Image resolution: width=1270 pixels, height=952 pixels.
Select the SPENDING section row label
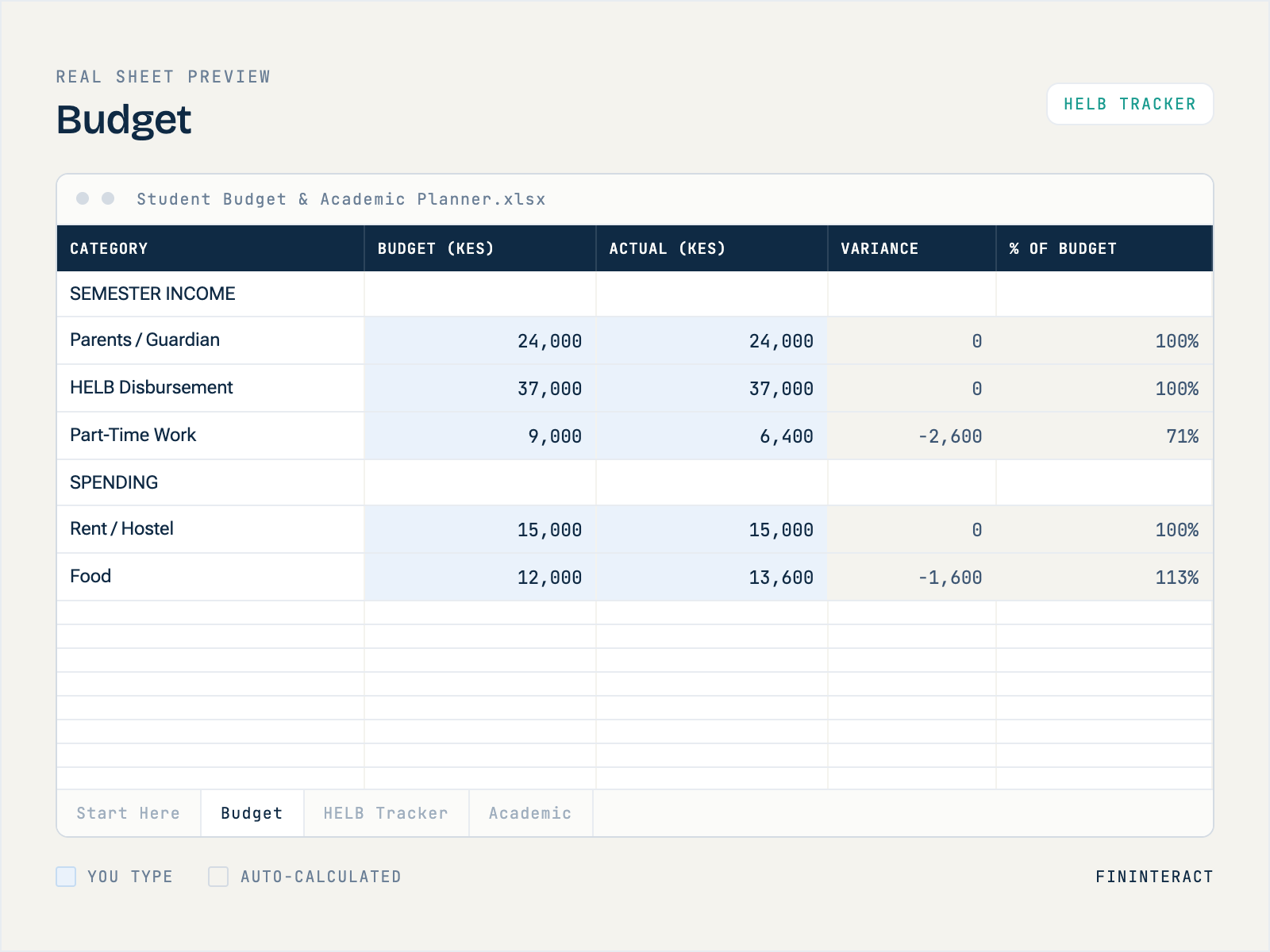pos(114,482)
